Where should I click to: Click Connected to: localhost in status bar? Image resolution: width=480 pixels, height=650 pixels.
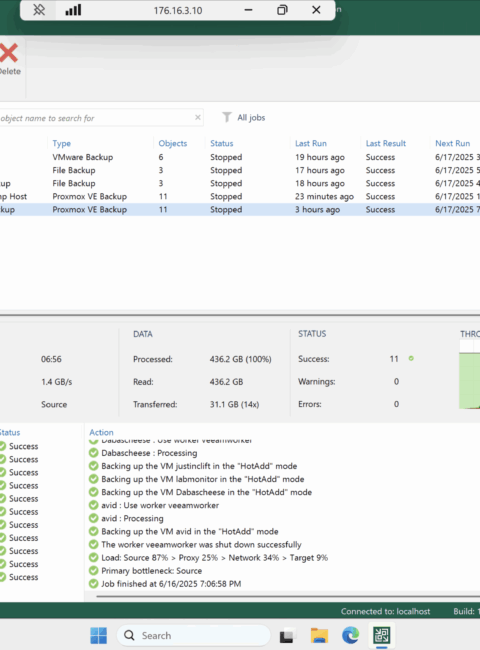tap(385, 611)
